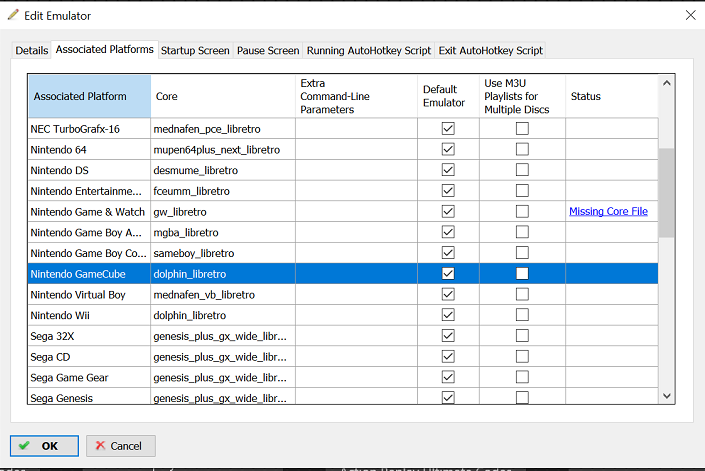Select the Sega Genesis platform cell
This screenshot has width=705, height=471.
click(89, 396)
